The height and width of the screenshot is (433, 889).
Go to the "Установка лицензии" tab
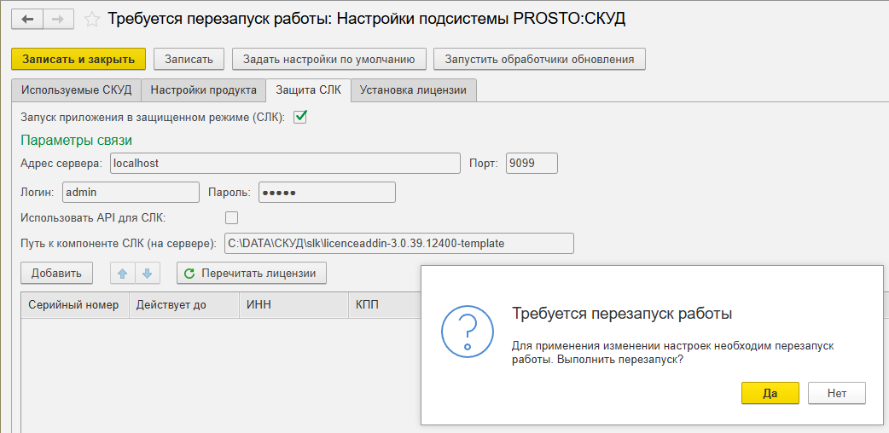(x=413, y=90)
